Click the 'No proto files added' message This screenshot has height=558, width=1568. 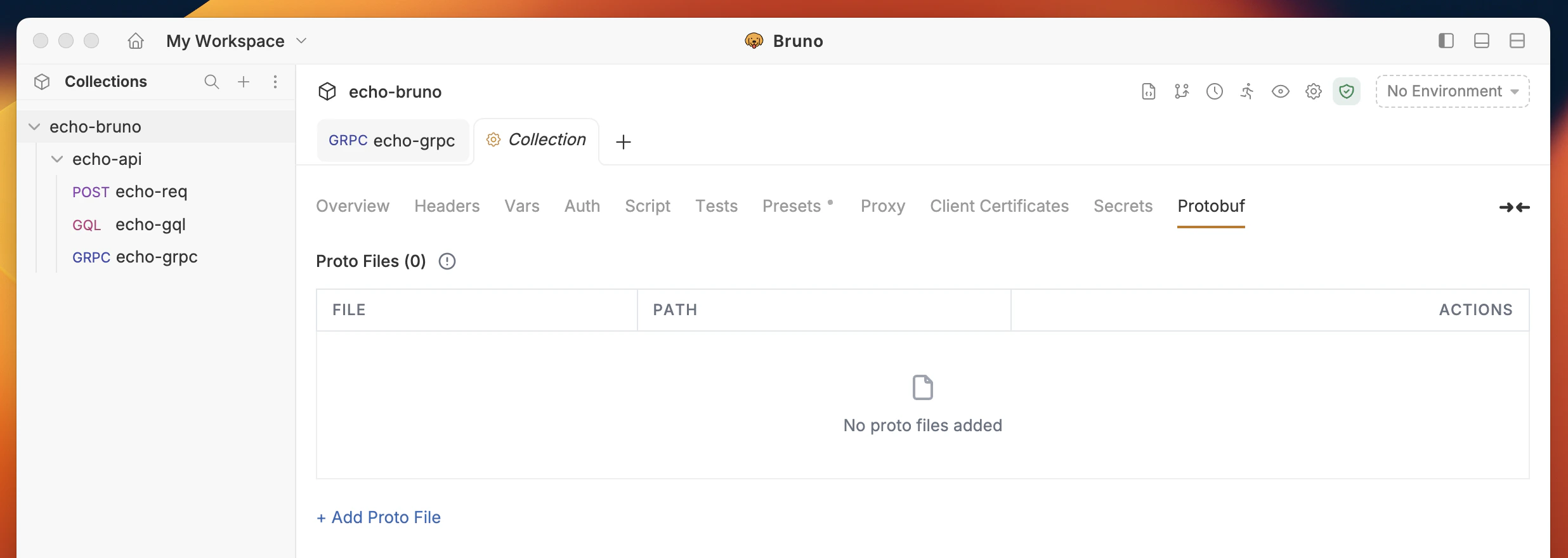tap(923, 425)
